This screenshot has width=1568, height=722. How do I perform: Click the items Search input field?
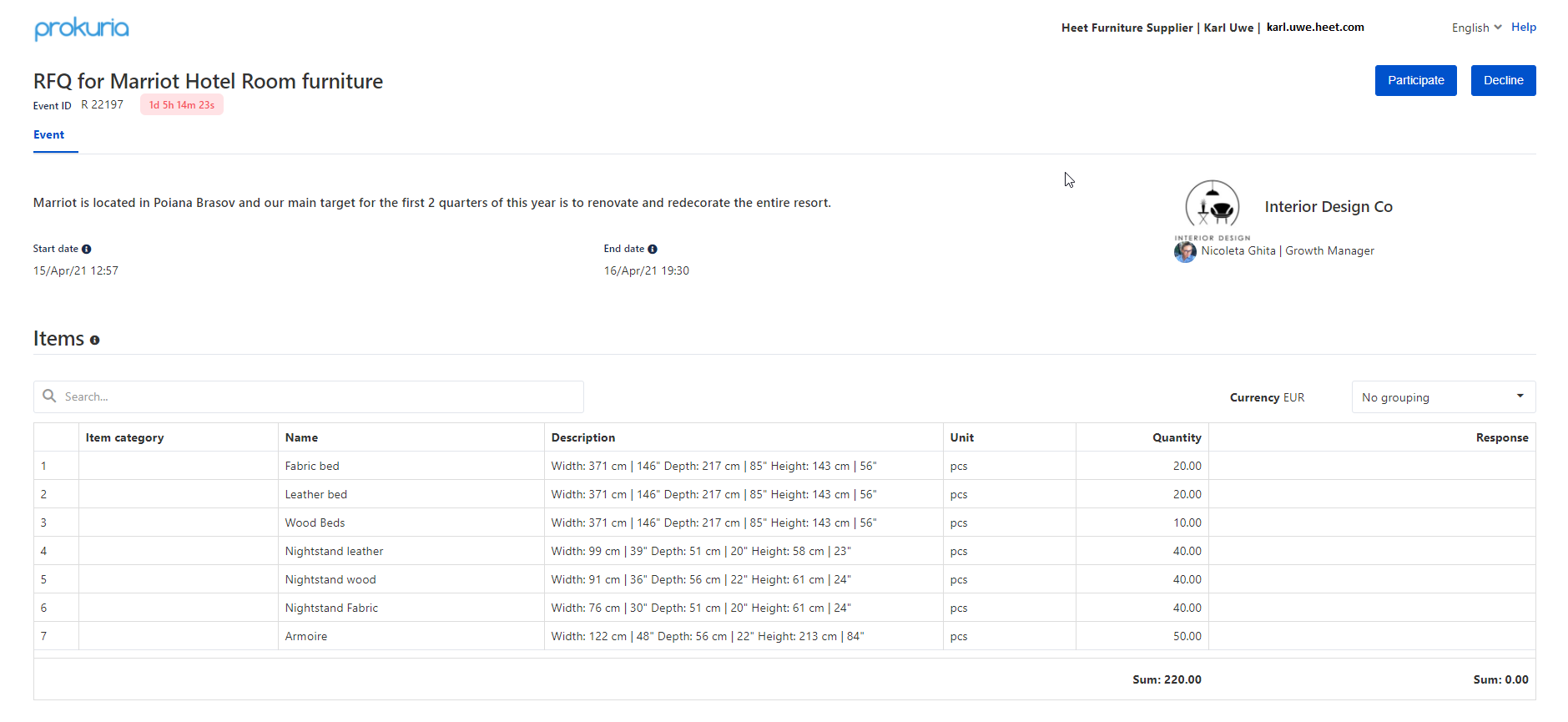(309, 397)
